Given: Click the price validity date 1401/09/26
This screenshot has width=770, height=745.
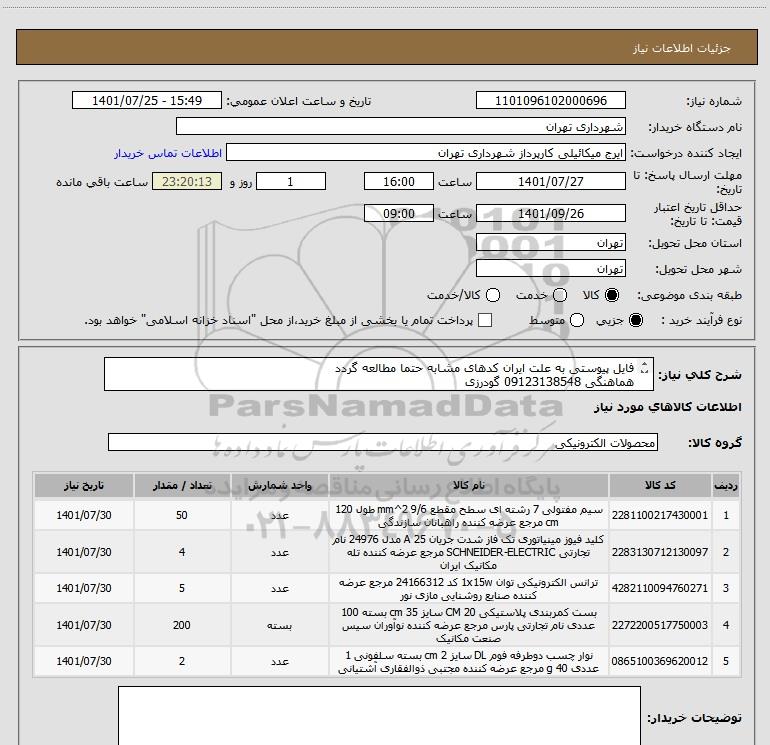Looking at the screenshot, I should [550, 213].
